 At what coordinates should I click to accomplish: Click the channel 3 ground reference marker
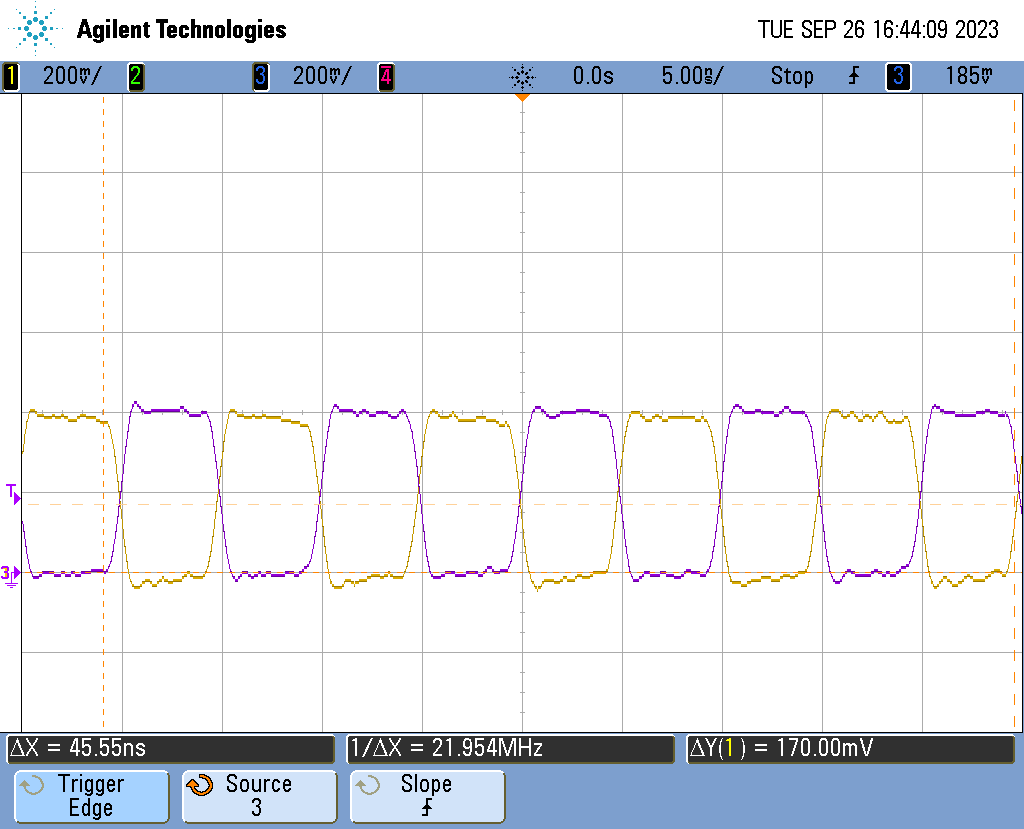point(10,576)
